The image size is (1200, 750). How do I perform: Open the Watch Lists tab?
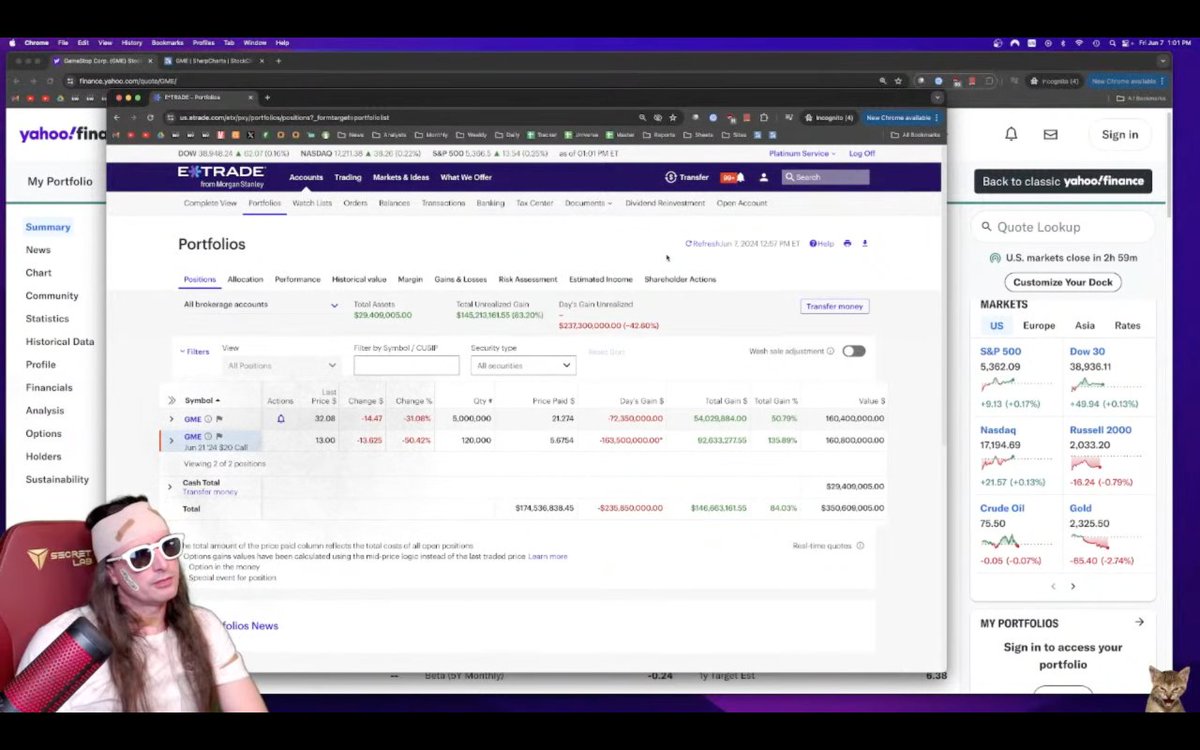click(312, 203)
